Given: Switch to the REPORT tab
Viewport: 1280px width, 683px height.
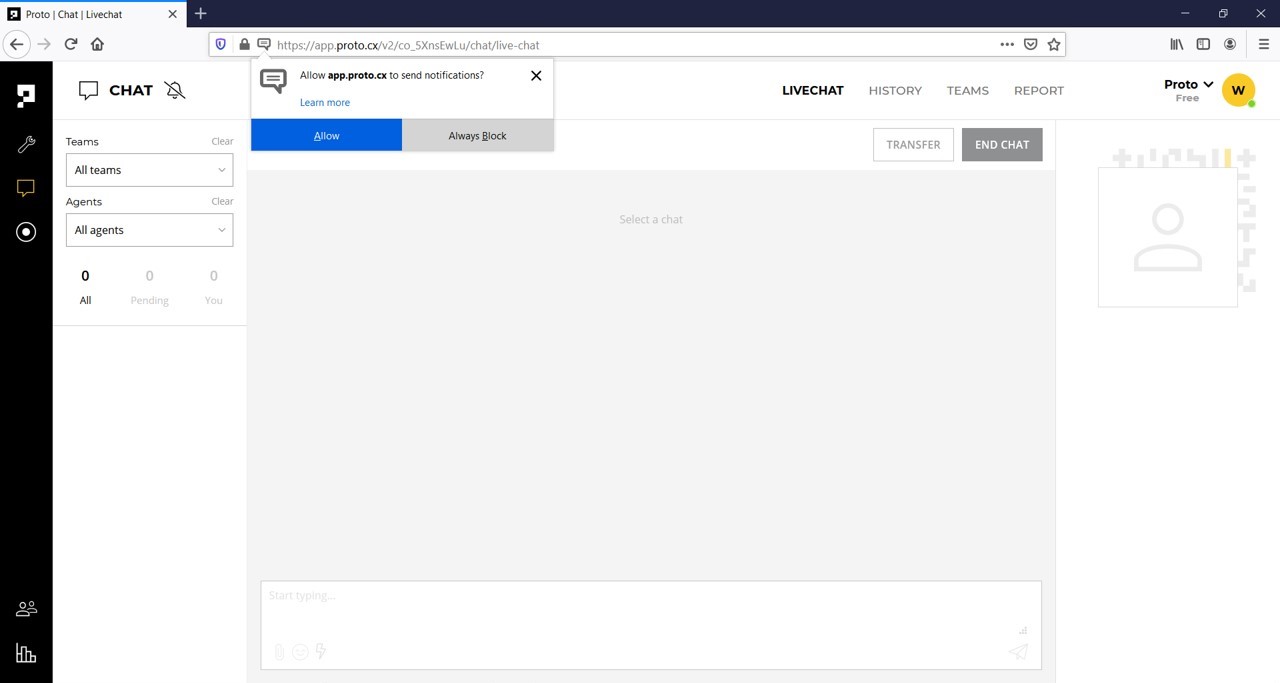Looking at the screenshot, I should [x=1039, y=90].
